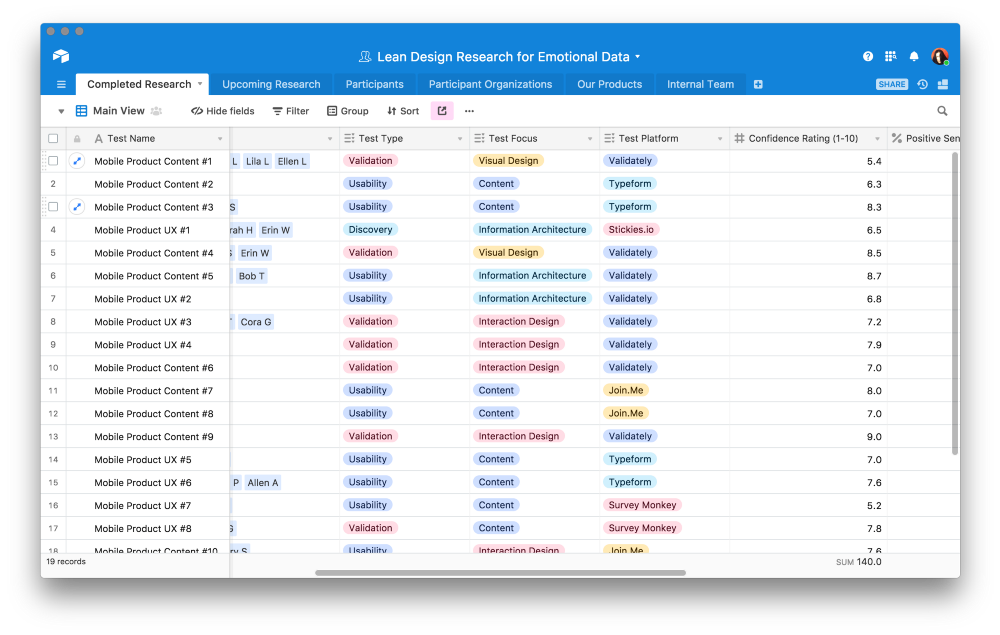Open revision history clock icon
This screenshot has height=635, width=1000.
921,84
